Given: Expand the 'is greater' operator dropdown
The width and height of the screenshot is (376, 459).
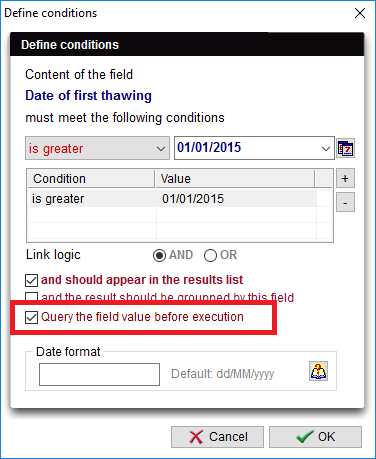Looking at the screenshot, I should 97,148.
